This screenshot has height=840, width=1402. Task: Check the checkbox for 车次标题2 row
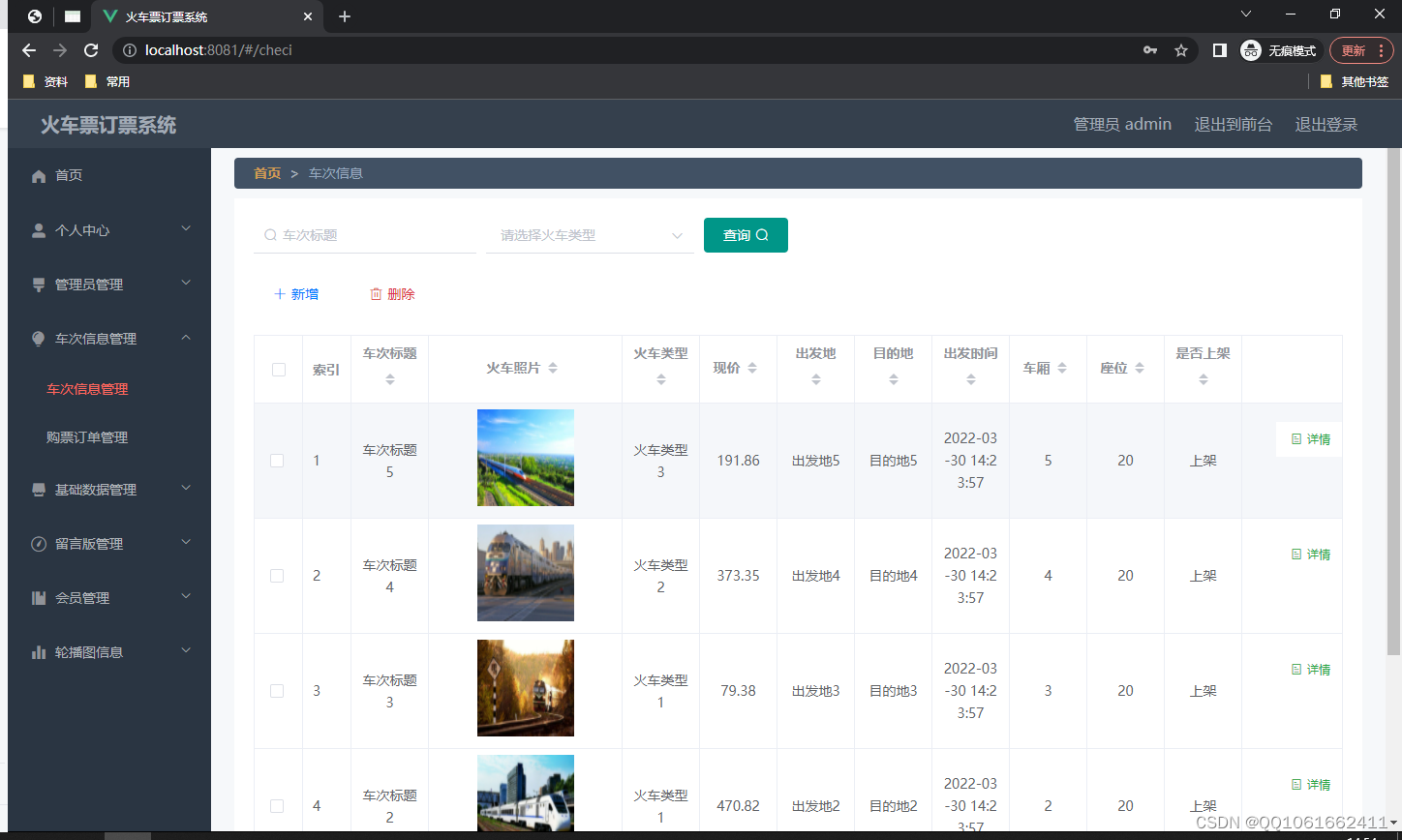point(278,805)
